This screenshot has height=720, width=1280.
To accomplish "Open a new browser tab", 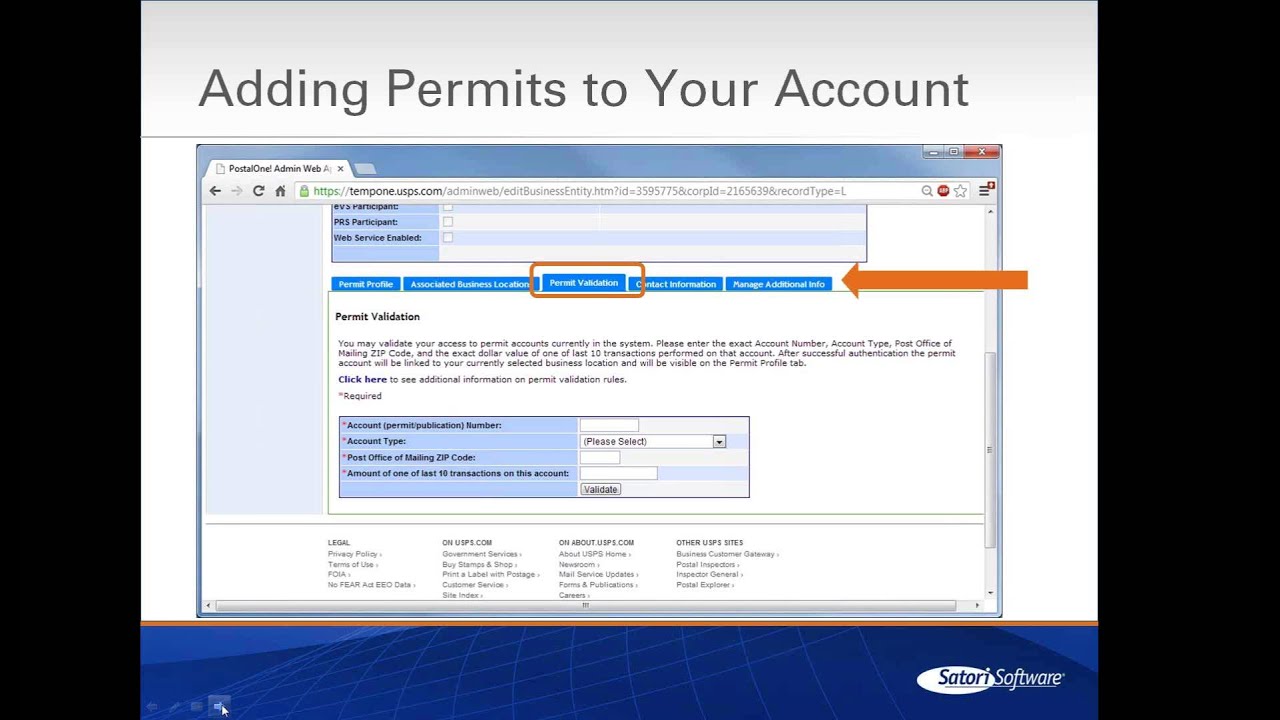I will 364,169.
